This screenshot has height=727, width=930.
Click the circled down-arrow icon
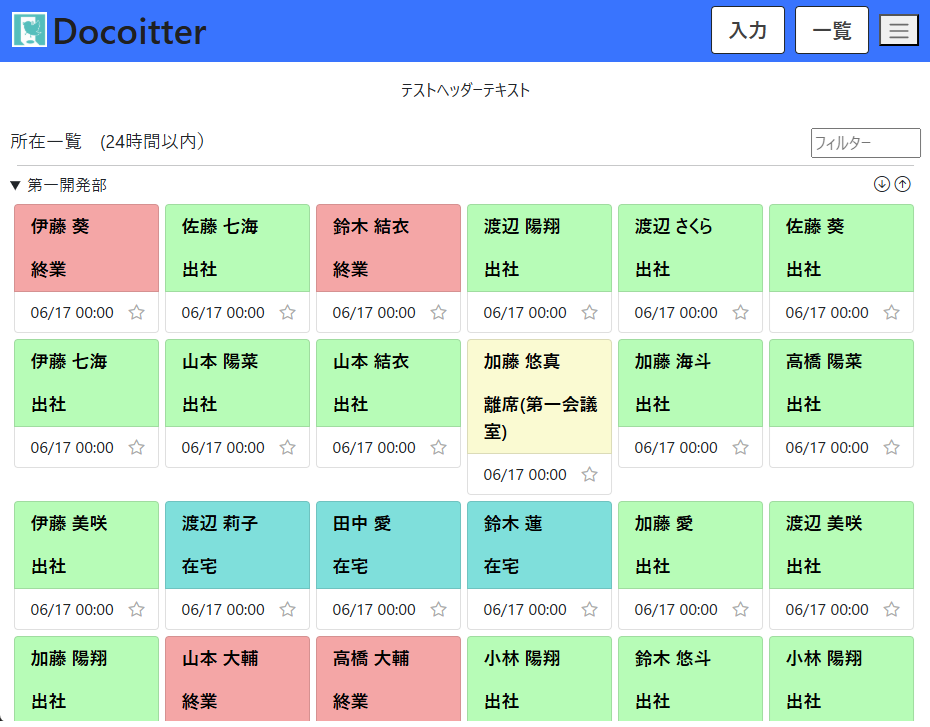tap(881, 184)
